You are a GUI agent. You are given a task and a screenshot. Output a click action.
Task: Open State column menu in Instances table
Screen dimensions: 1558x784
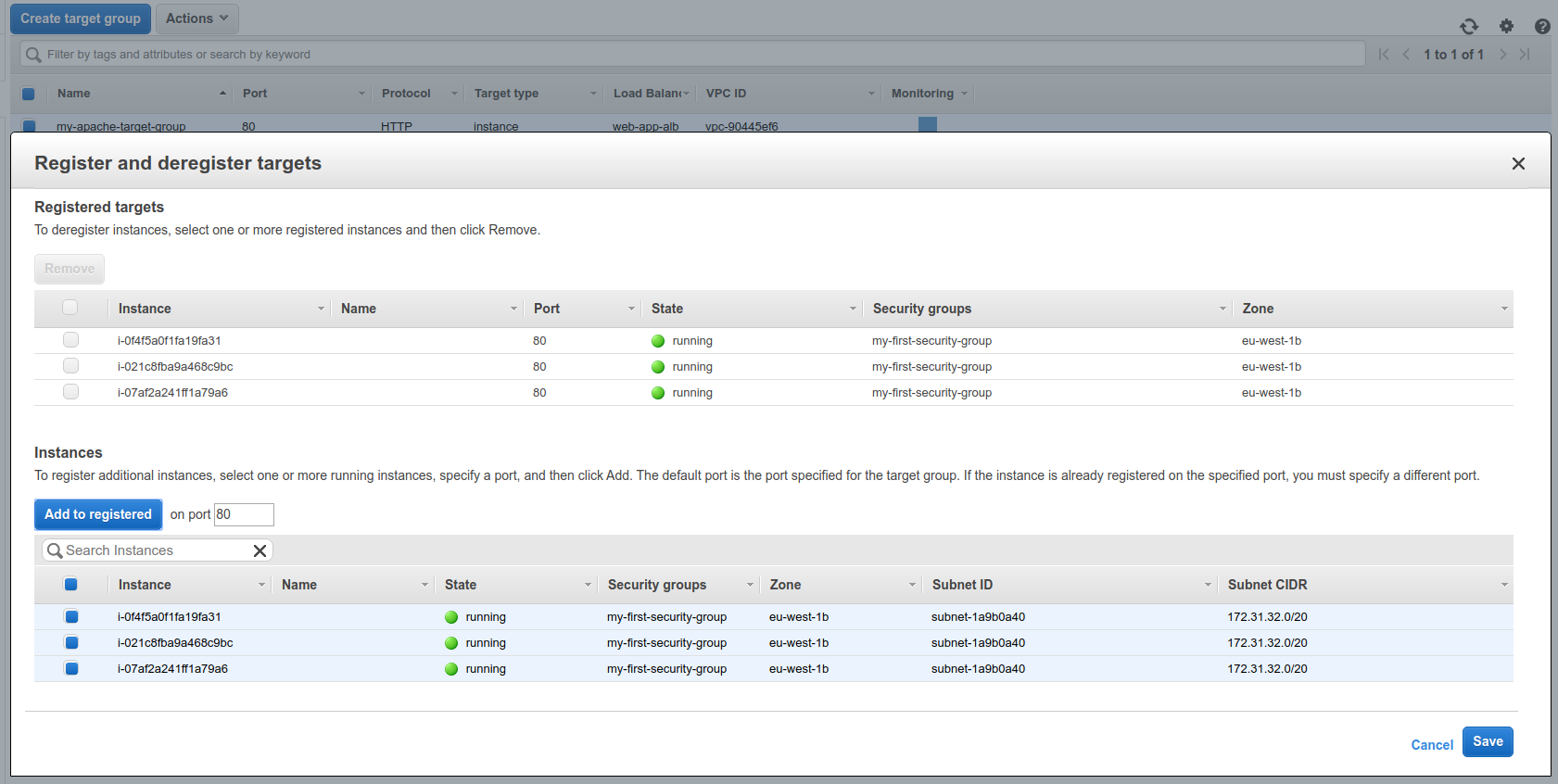point(588,585)
